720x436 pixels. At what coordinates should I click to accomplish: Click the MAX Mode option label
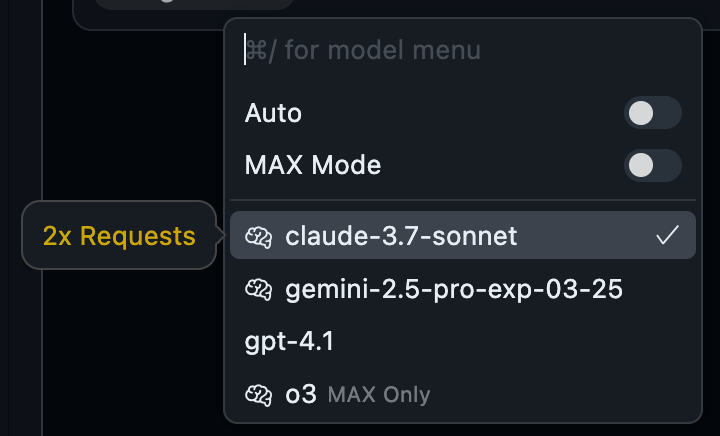pyautogui.click(x=313, y=165)
